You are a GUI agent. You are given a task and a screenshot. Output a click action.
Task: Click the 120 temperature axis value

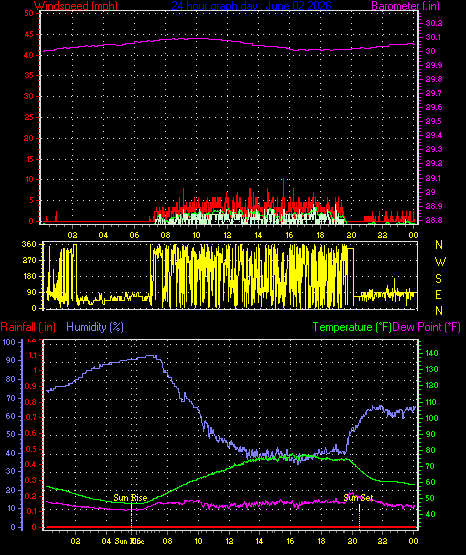tap(431, 385)
